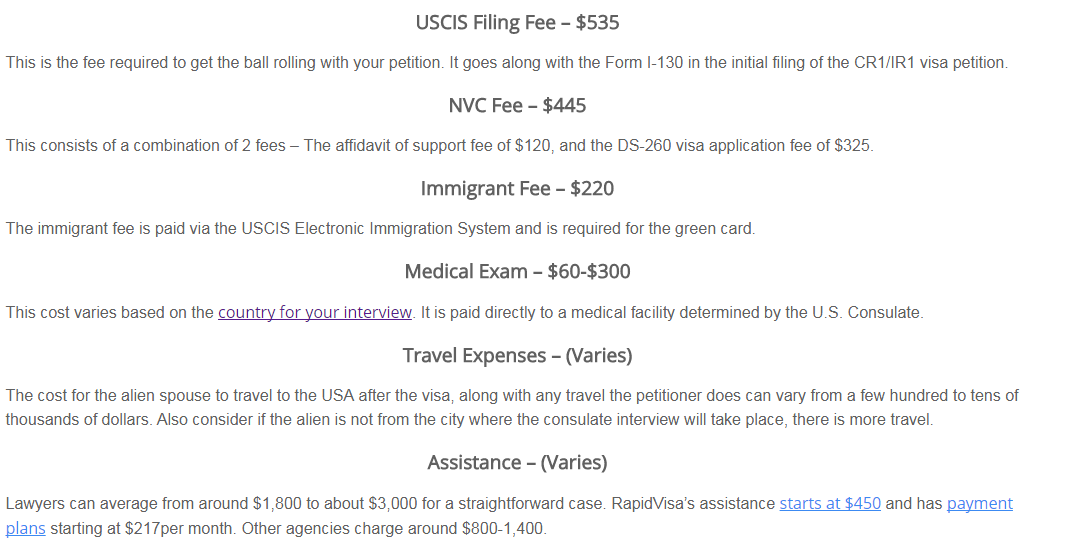
Task: Click the USCIS Electronic Immigration System sentence
Action: tap(380, 228)
